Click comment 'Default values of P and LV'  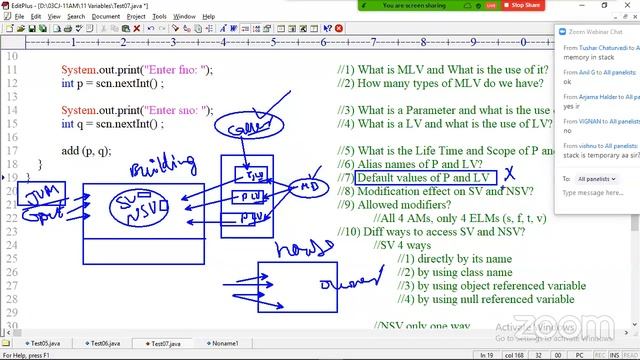pyautogui.click(x=423, y=178)
